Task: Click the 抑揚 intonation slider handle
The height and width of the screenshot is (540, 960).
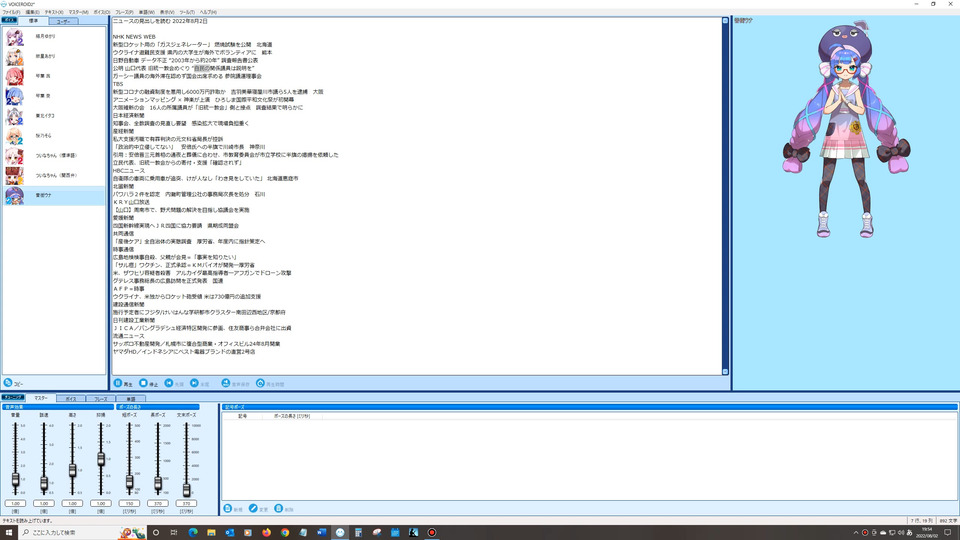Action: tap(101, 459)
